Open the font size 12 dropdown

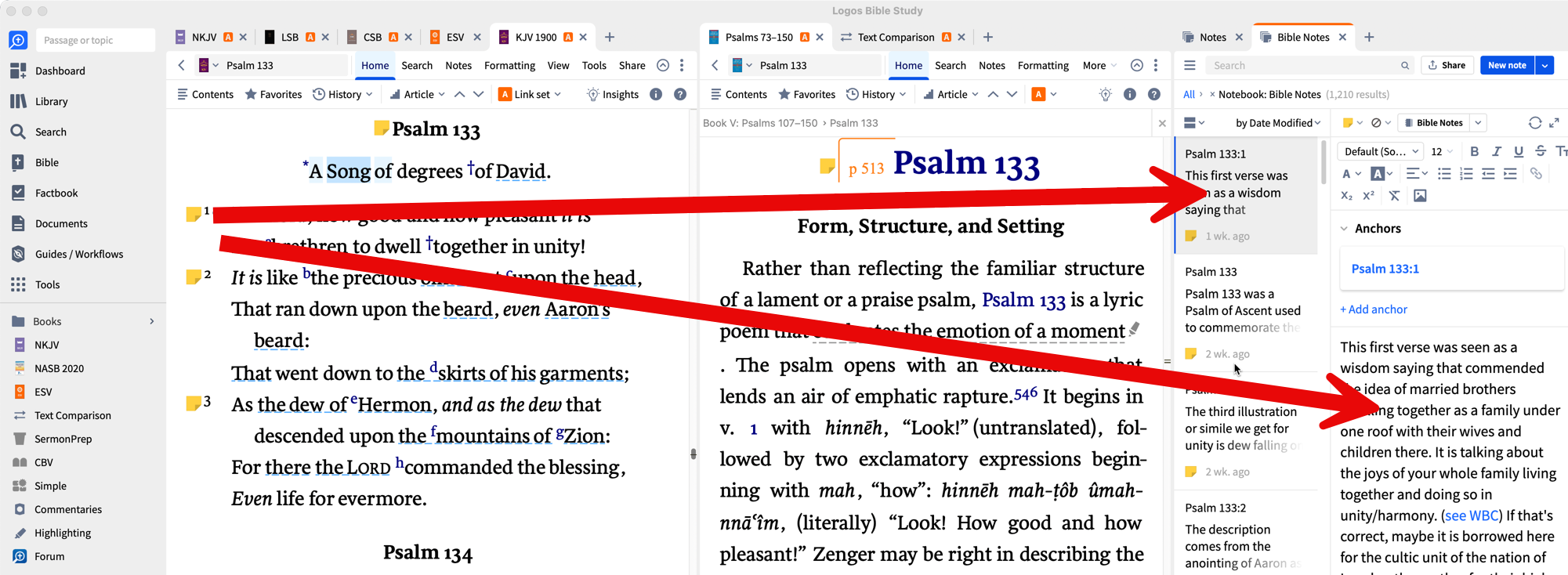[x=1442, y=151]
